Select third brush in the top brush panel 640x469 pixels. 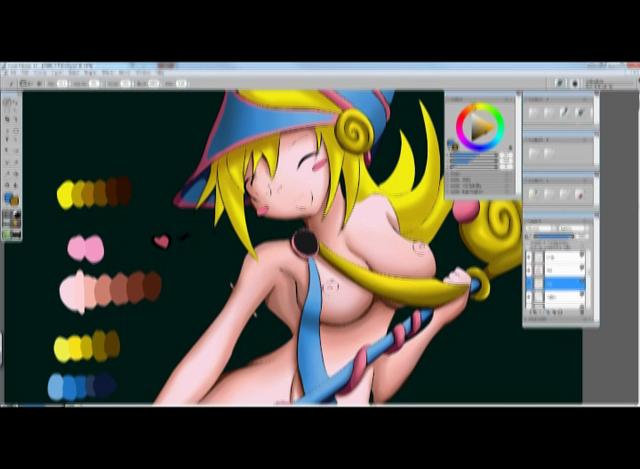tap(564, 113)
